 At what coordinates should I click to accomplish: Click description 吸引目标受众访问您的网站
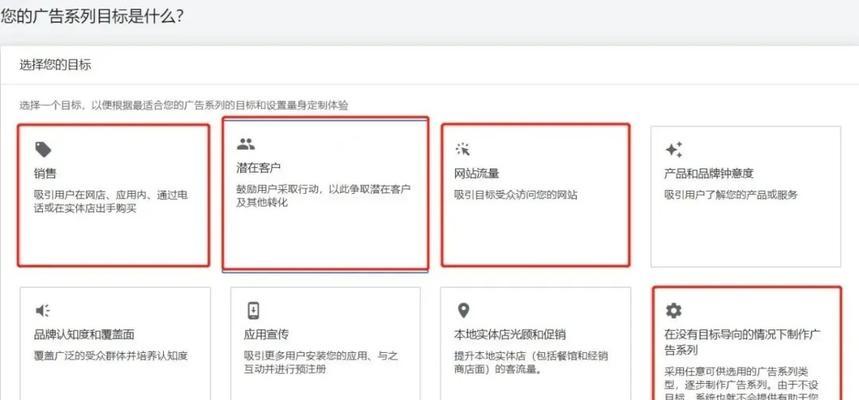pos(516,195)
